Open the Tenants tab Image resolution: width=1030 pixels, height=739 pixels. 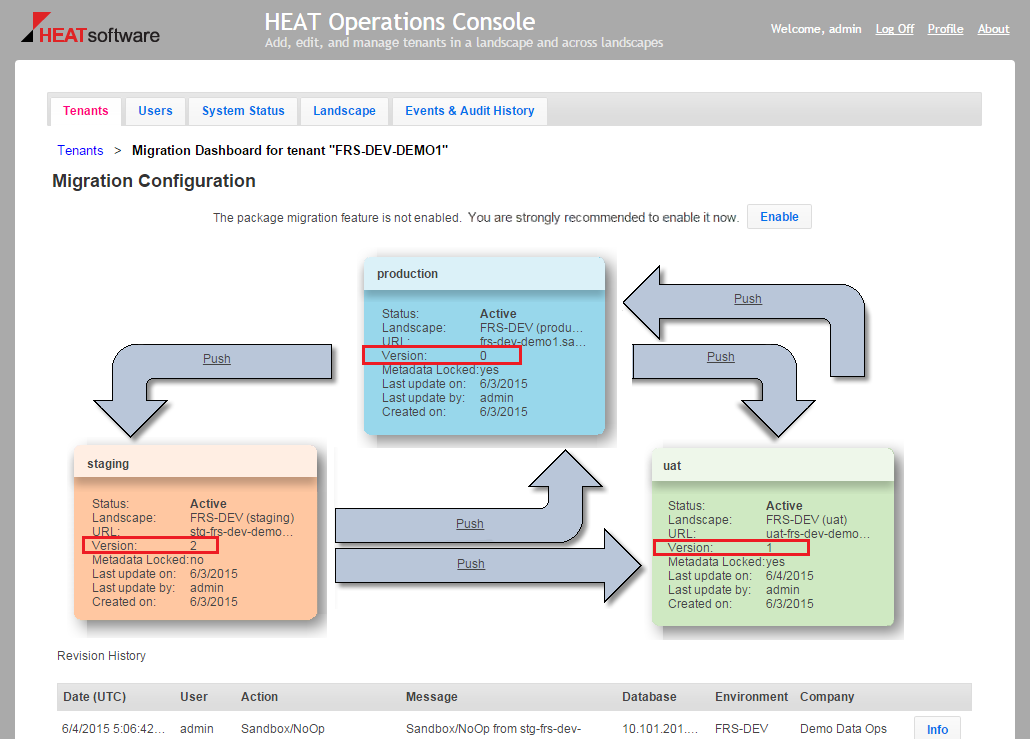(85, 111)
